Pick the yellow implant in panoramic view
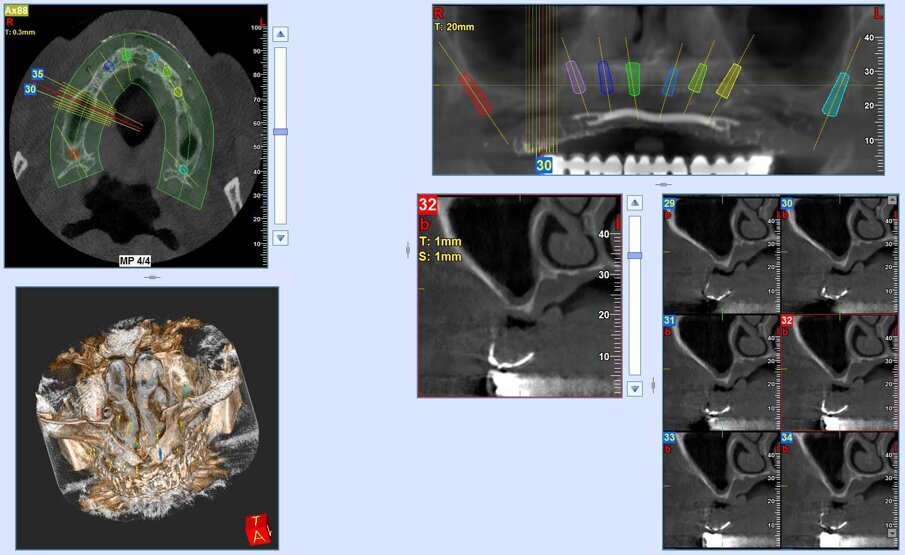The width and height of the screenshot is (905, 555). [729, 81]
